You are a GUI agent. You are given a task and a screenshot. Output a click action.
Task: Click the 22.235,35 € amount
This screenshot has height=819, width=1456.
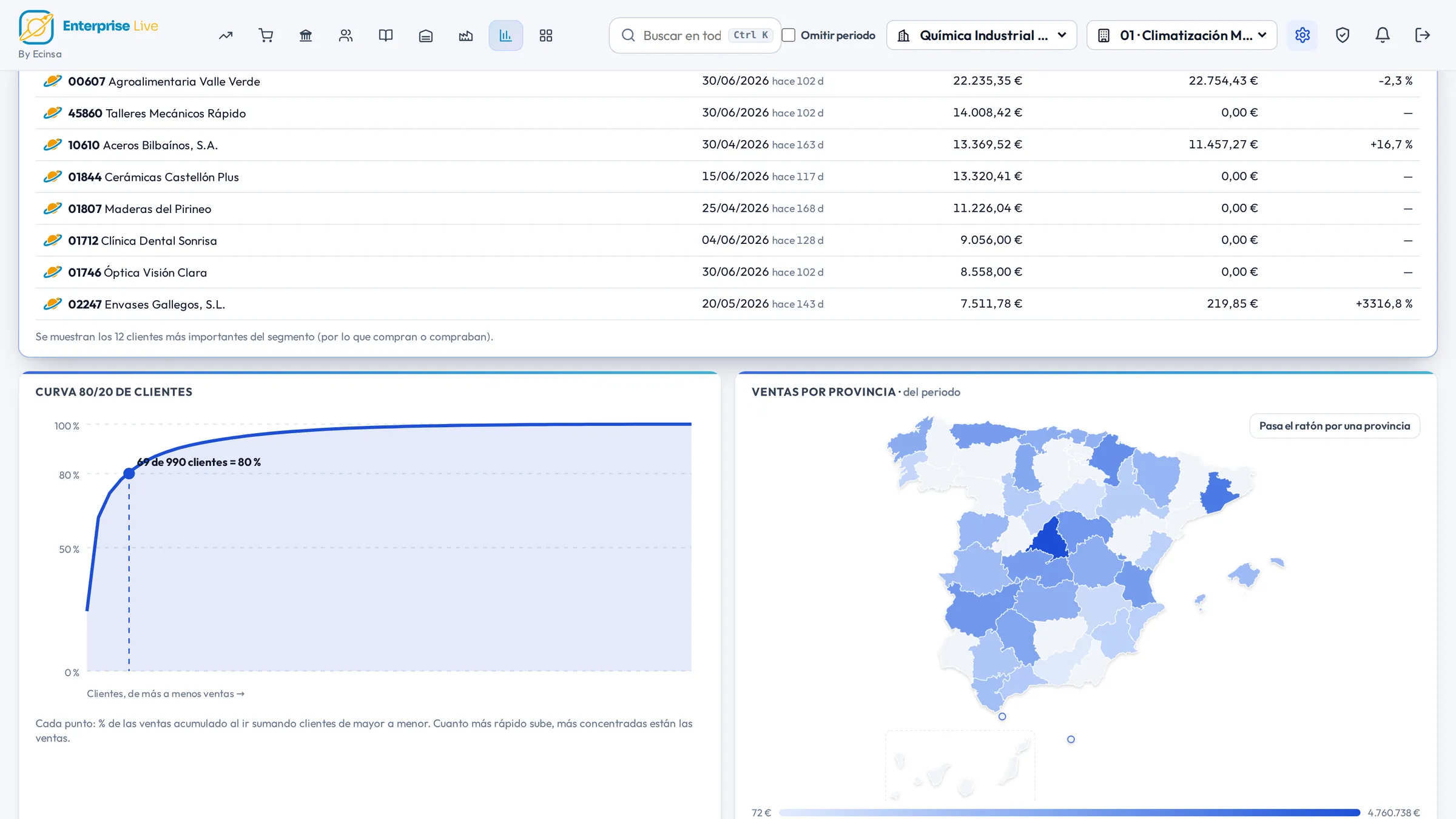coord(987,81)
